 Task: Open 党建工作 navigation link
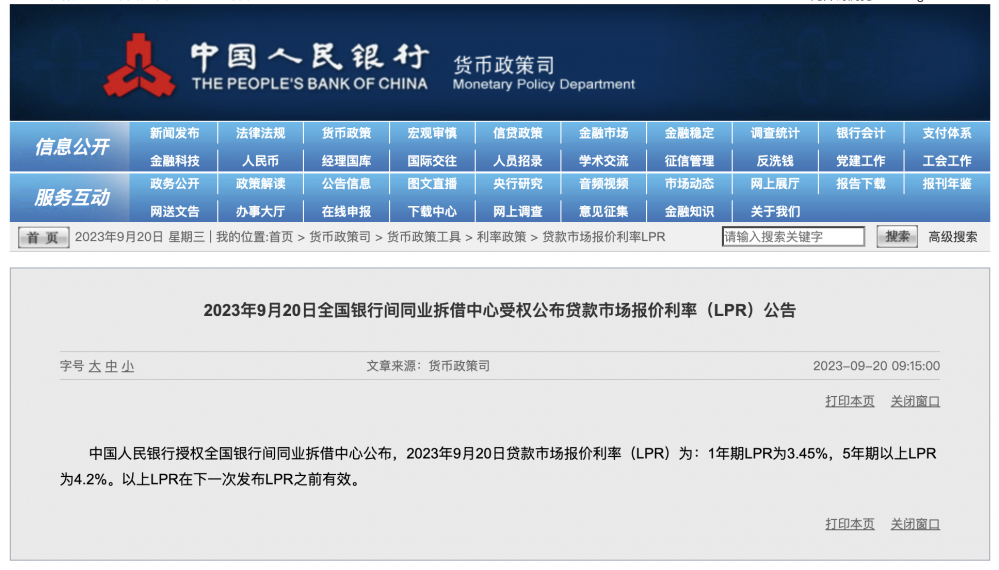pyautogui.click(x=861, y=161)
